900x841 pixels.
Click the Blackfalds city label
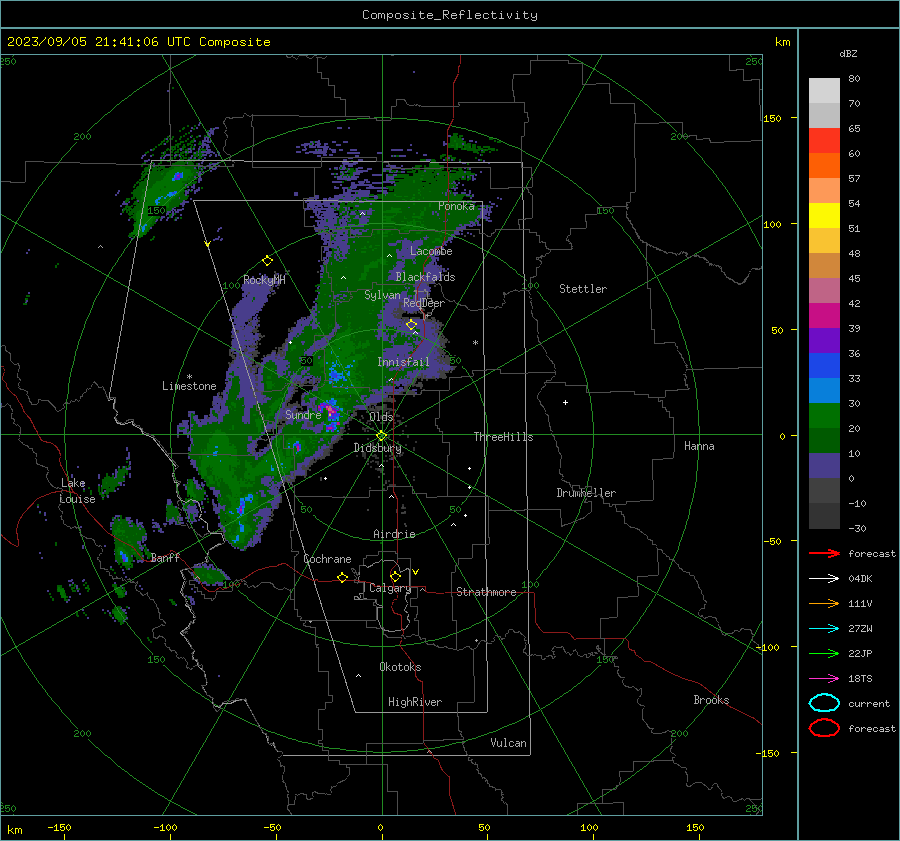point(425,277)
